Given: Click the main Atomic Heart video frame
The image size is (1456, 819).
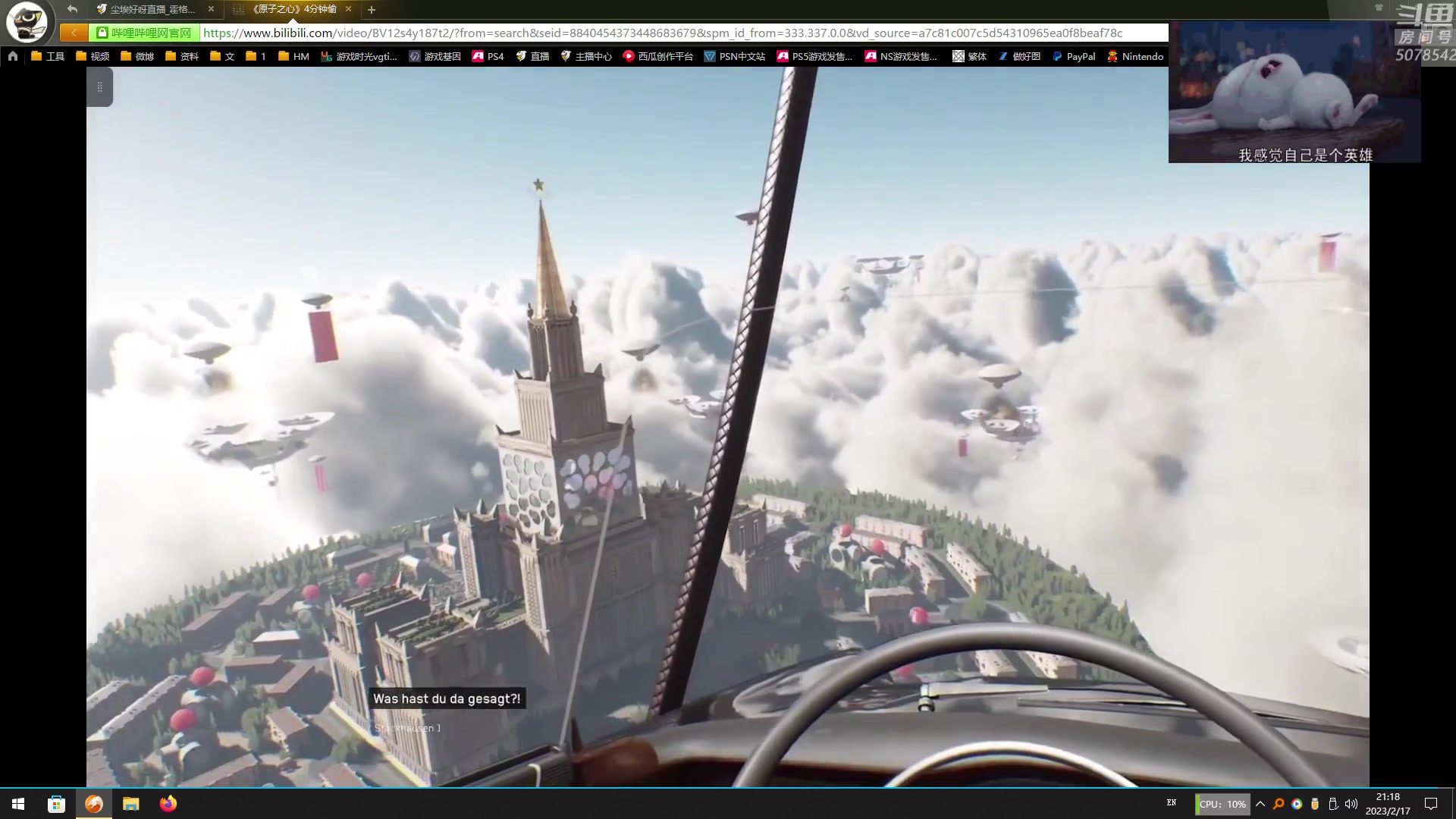Looking at the screenshot, I should 728,427.
